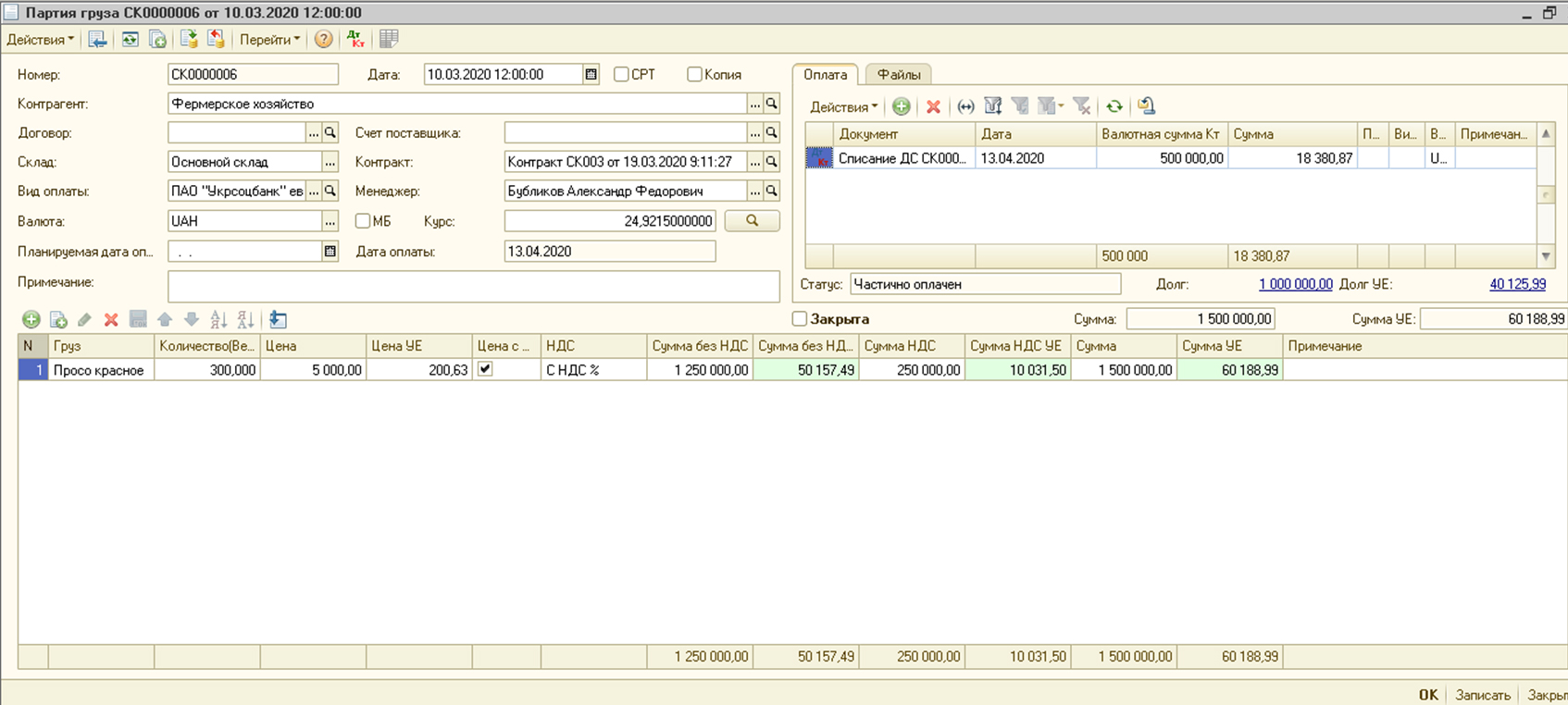Screen dimensions: 1568x705
Task: Add a payment record with green plus
Action: [901, 106]
